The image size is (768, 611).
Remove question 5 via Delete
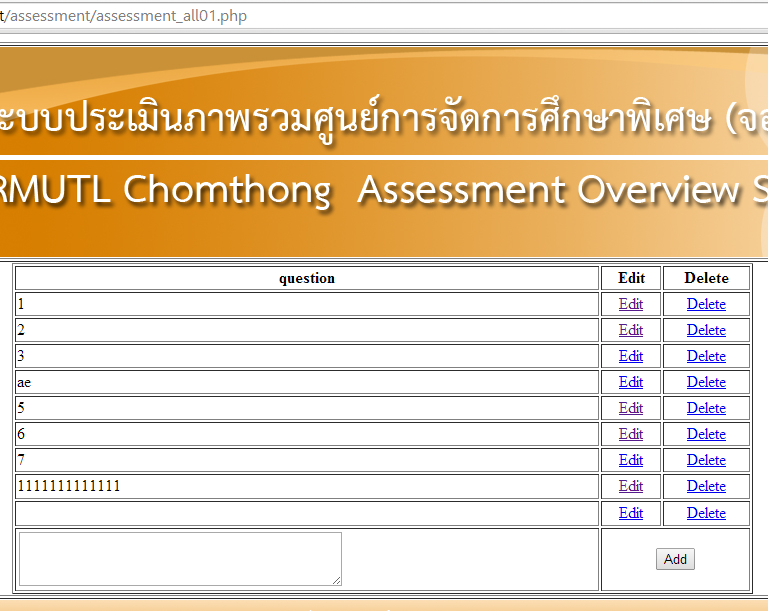pos(706,408)
